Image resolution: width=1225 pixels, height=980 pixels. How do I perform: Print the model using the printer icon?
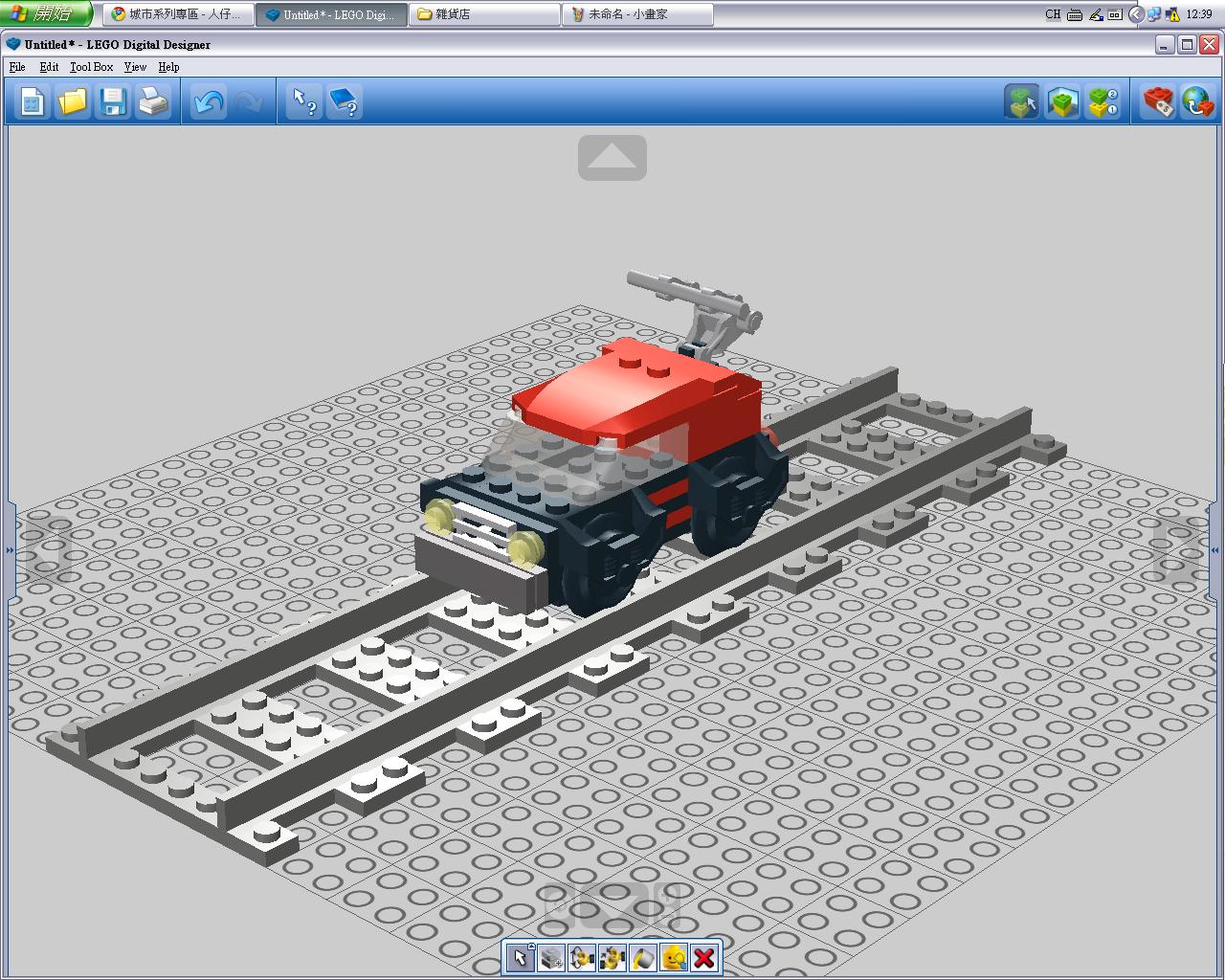click(153, 101)
